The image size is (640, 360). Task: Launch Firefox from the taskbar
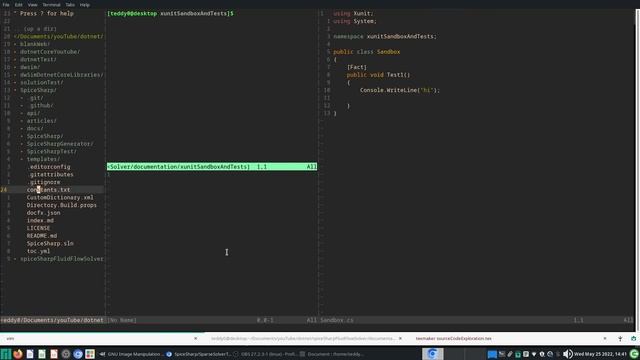[x=18, y=354]
